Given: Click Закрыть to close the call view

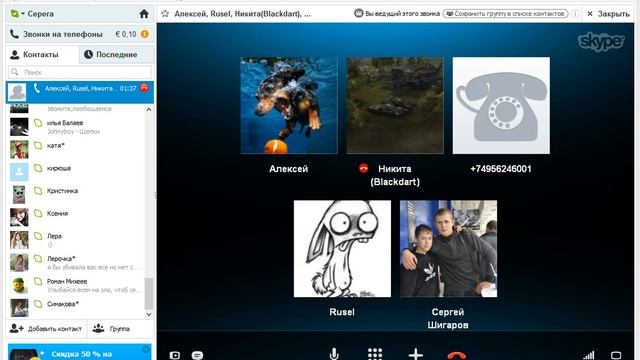Looking at the screenshot, I should [608, 14].
